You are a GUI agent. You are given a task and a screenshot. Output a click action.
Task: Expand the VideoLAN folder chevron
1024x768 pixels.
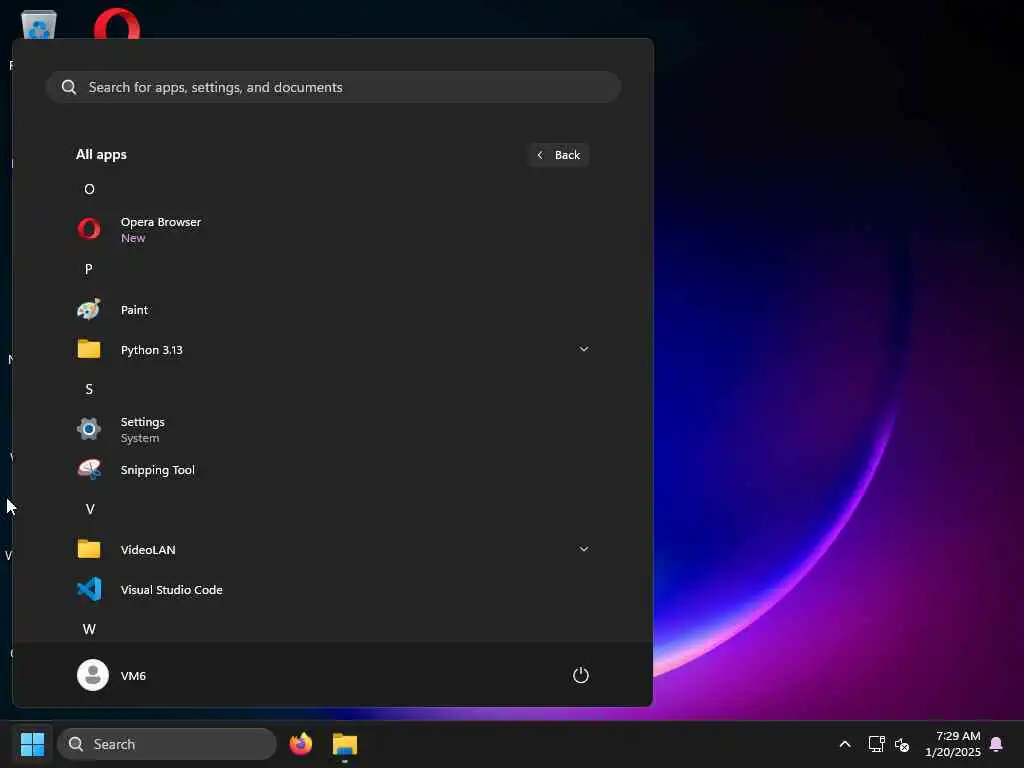[x=584, y=549]
